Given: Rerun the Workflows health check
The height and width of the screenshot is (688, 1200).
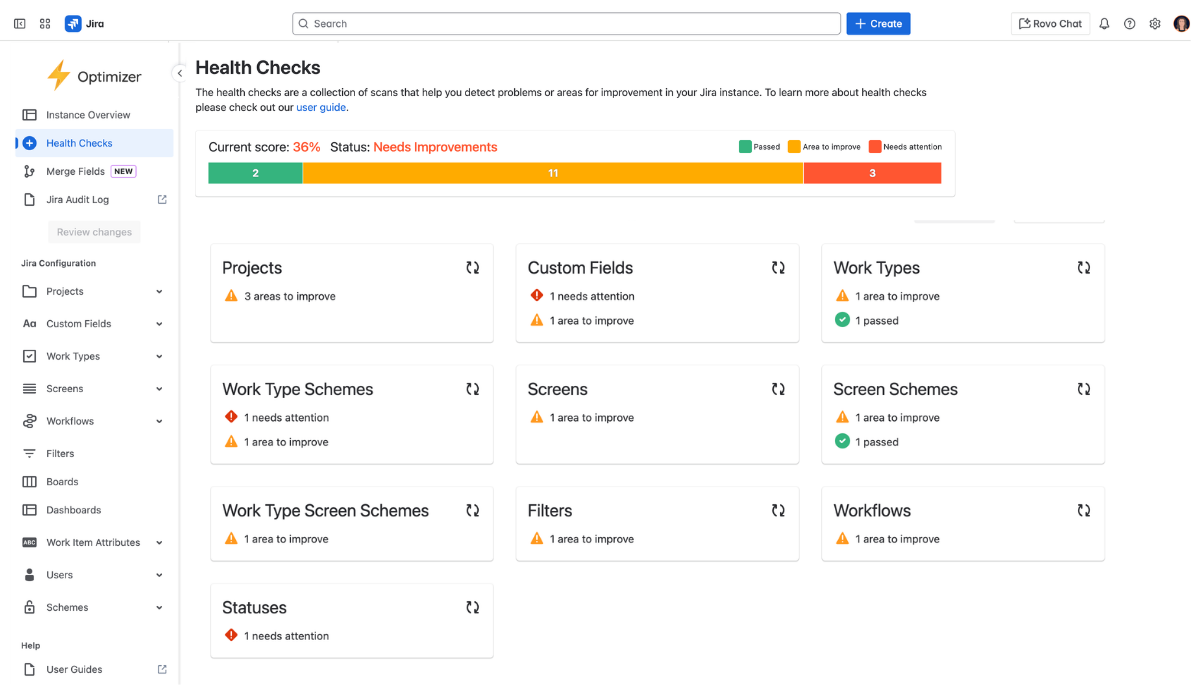Looking at the screenshot, I should [x=1083, y=510].
